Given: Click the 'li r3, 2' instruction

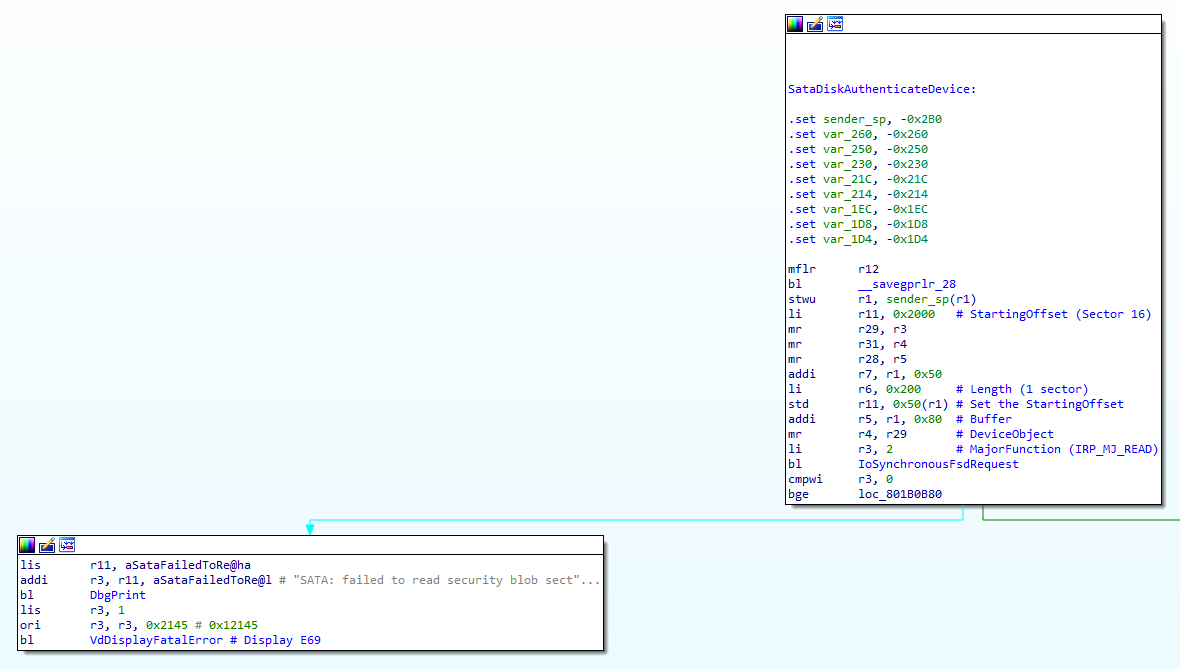Looking at the screenshot, I should 841,449.
